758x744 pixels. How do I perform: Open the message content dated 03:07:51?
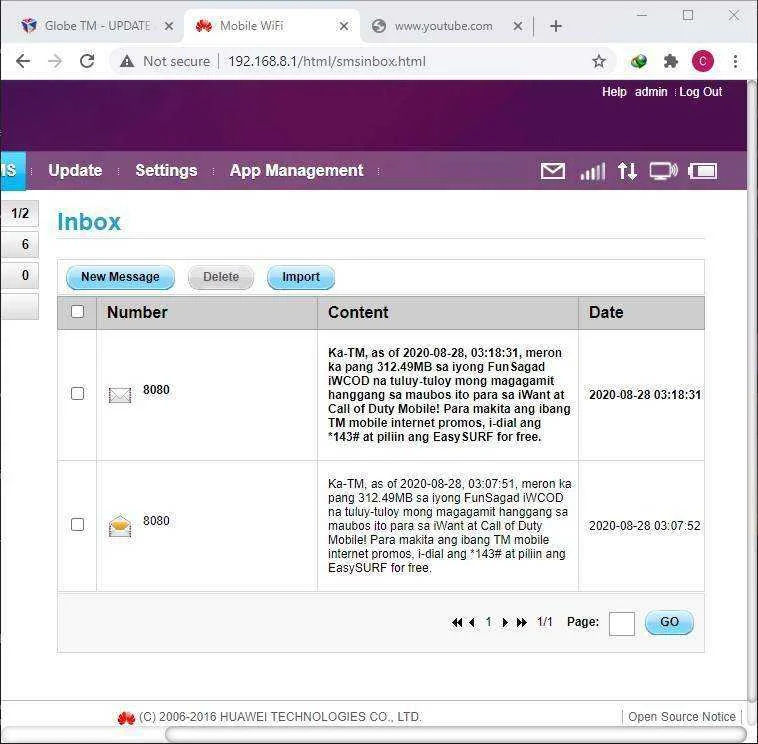[449, 525]
